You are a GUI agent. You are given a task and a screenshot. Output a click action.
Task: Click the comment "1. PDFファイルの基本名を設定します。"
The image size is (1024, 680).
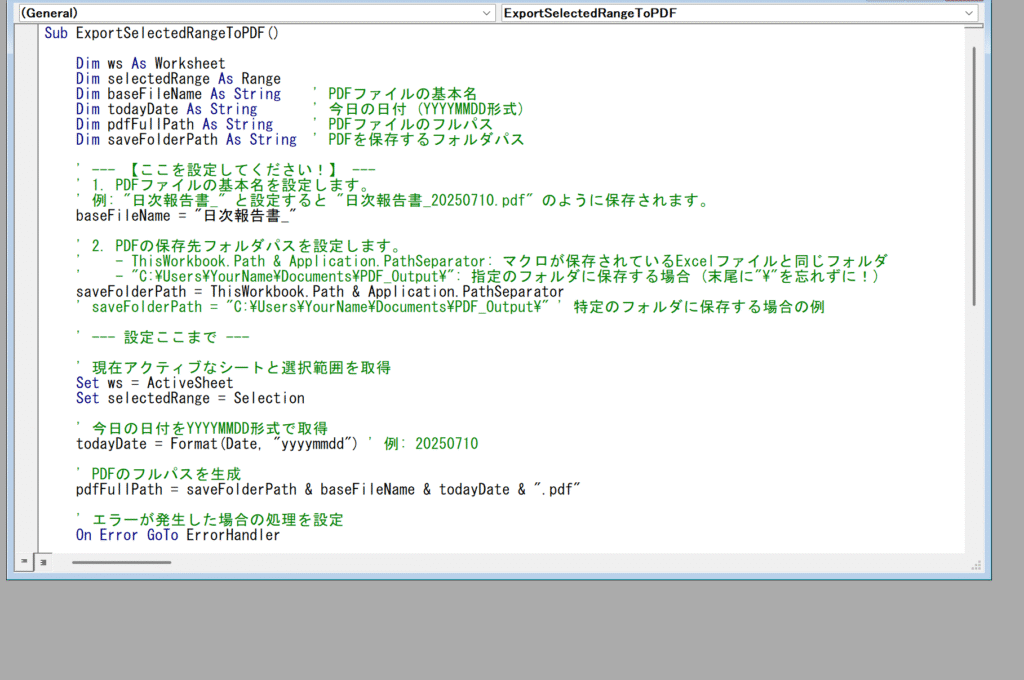(x=231, y=185)
